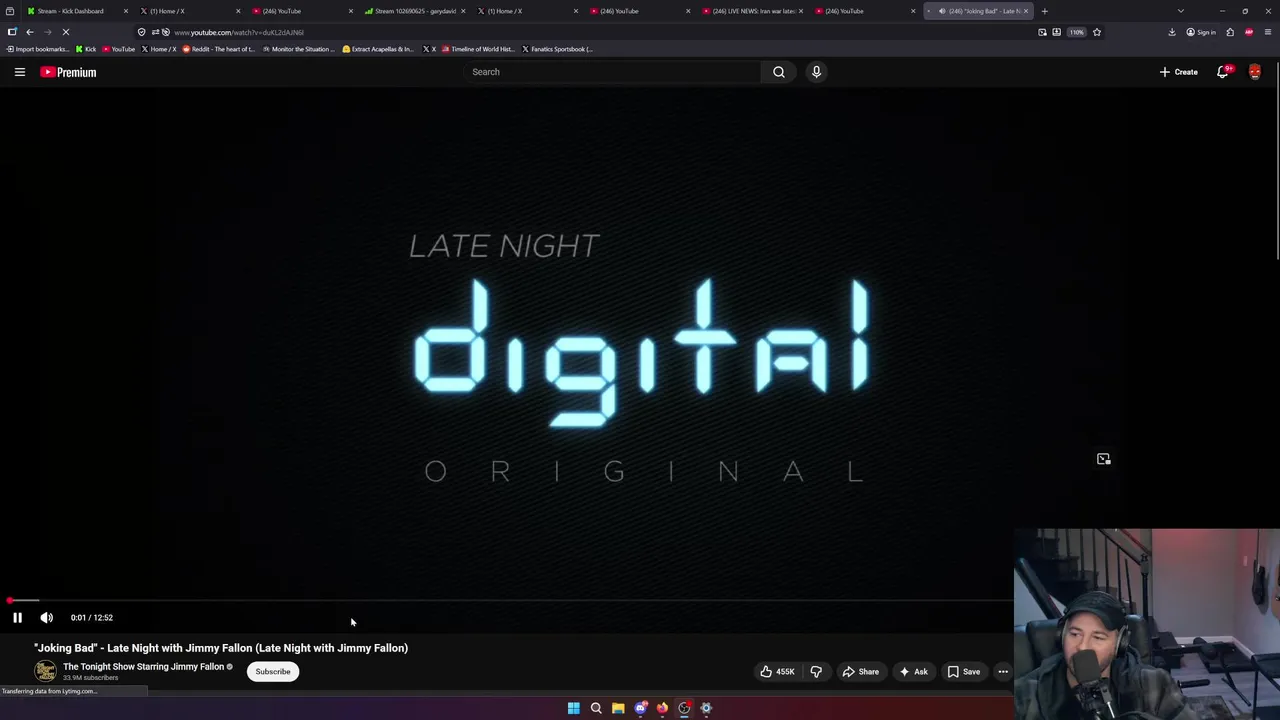Open the YouTube guide hamburger menu
Screen dimensions: 1280x720
(x=19, y=72)
